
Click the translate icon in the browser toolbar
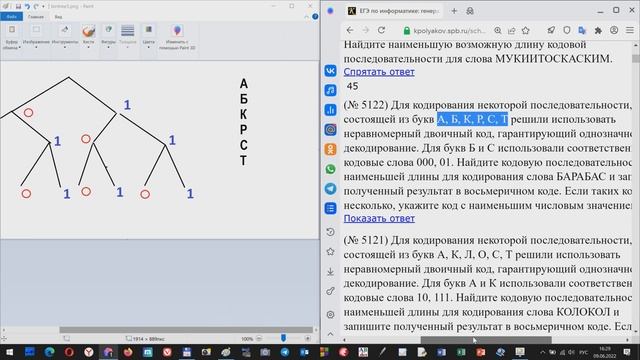582,30
